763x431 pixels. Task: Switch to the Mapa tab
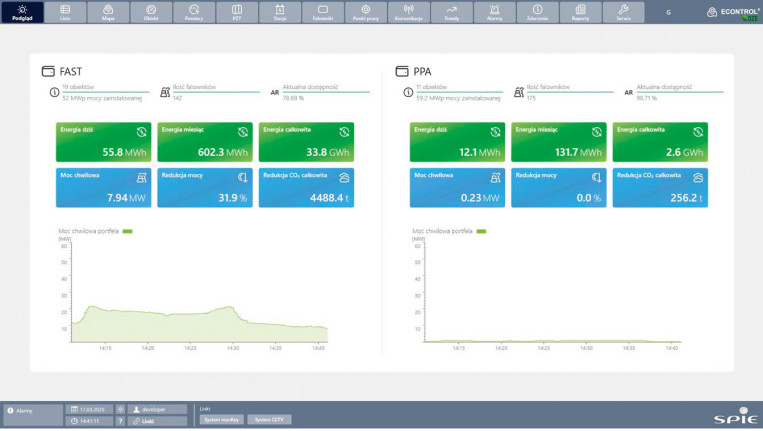[108, 12]
